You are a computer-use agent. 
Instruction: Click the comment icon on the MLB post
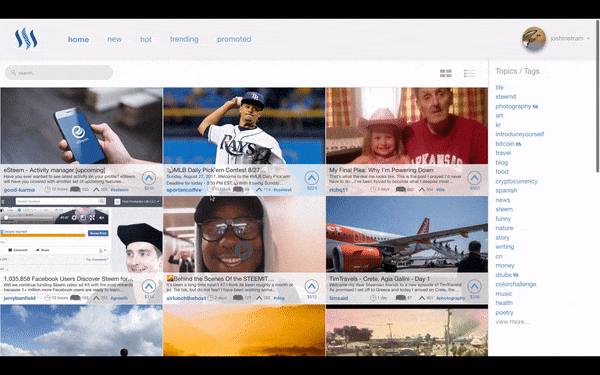click(x=238, y=189)
